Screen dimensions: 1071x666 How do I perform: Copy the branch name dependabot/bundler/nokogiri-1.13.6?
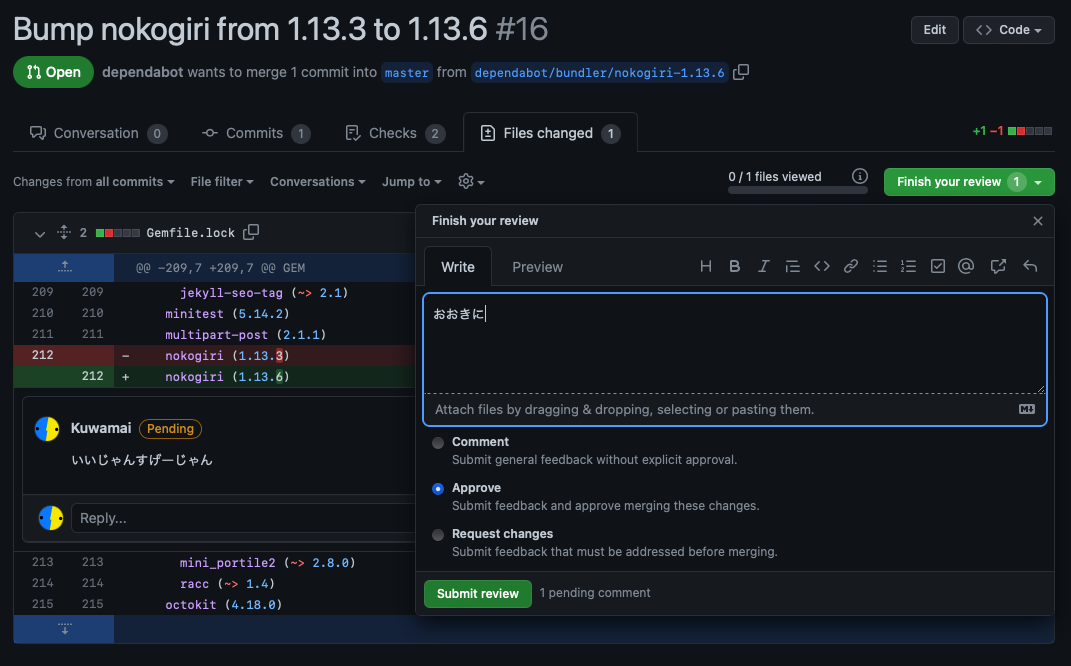pyautogui.click(x=741, y=72)
